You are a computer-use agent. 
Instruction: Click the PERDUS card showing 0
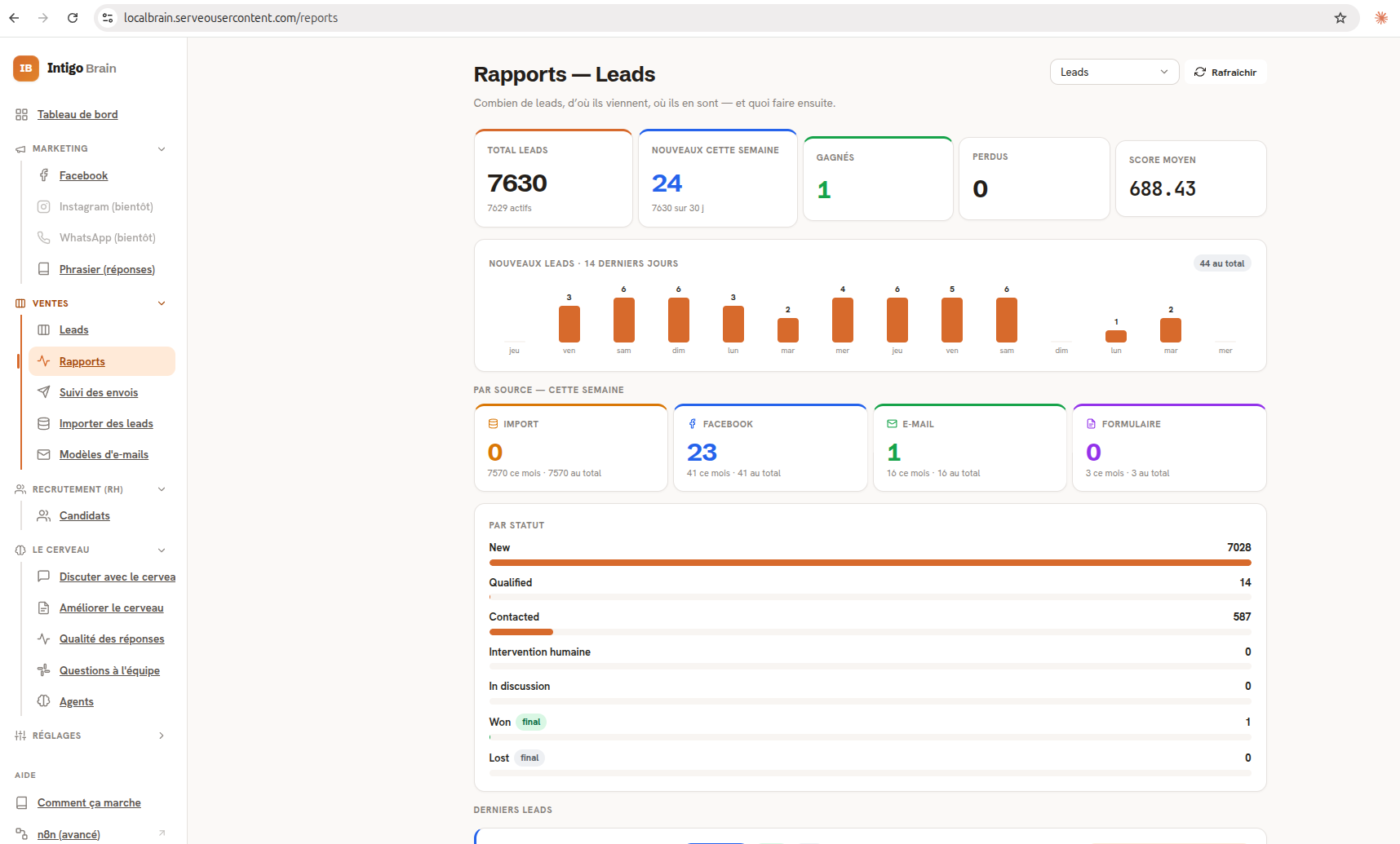pyautogui.click(x=1034, y=179)
